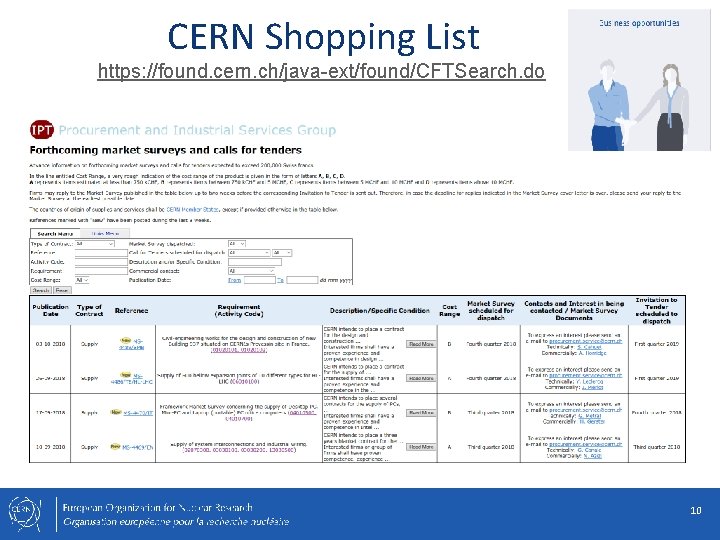
Task: Click the Activity Code input field
Action: [101, 262]
